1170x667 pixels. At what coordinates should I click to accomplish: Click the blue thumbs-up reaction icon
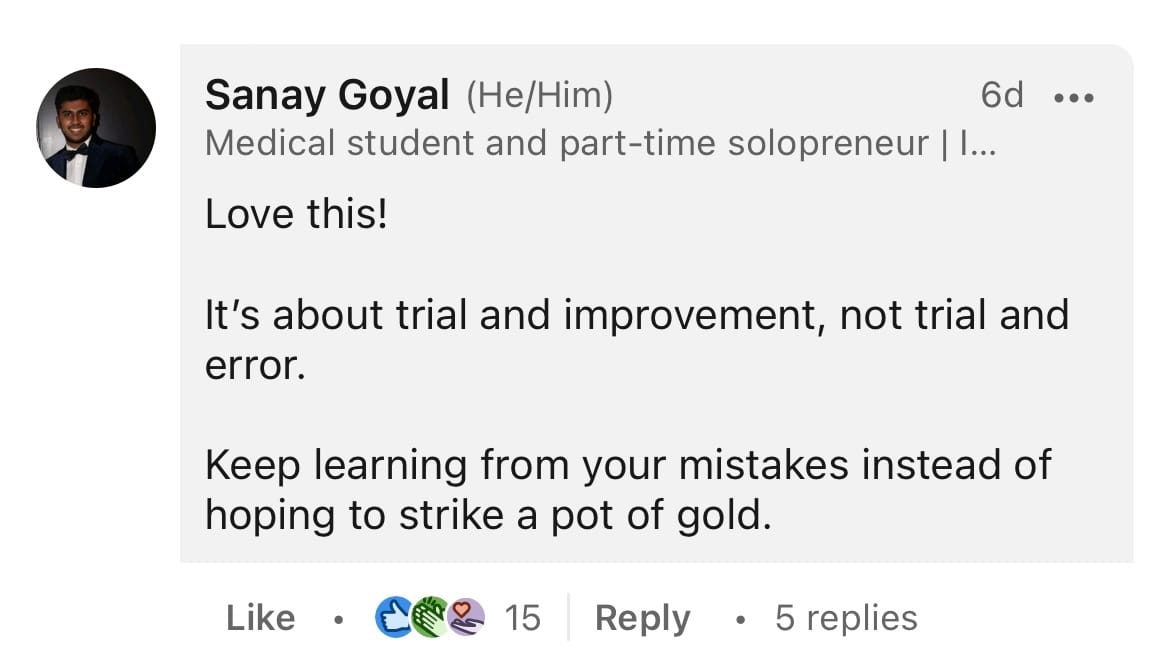[394, 617]
